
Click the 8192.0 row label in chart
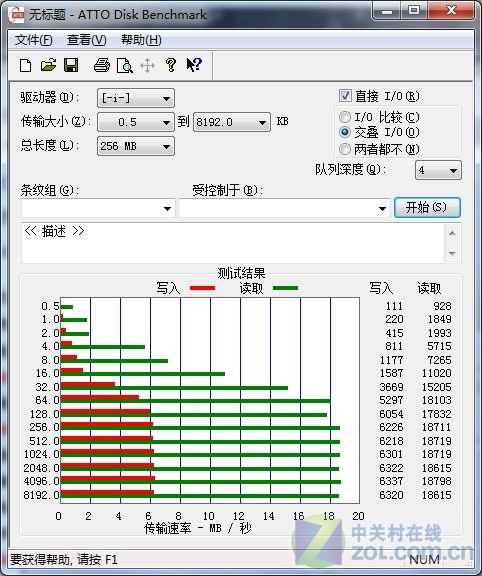[x=41, y=495]
